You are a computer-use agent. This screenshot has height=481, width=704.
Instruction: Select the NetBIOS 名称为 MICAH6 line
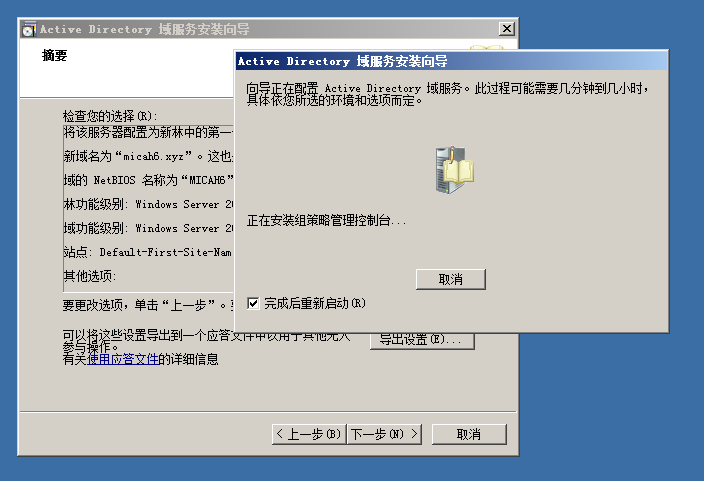click(x=149, y=180)
